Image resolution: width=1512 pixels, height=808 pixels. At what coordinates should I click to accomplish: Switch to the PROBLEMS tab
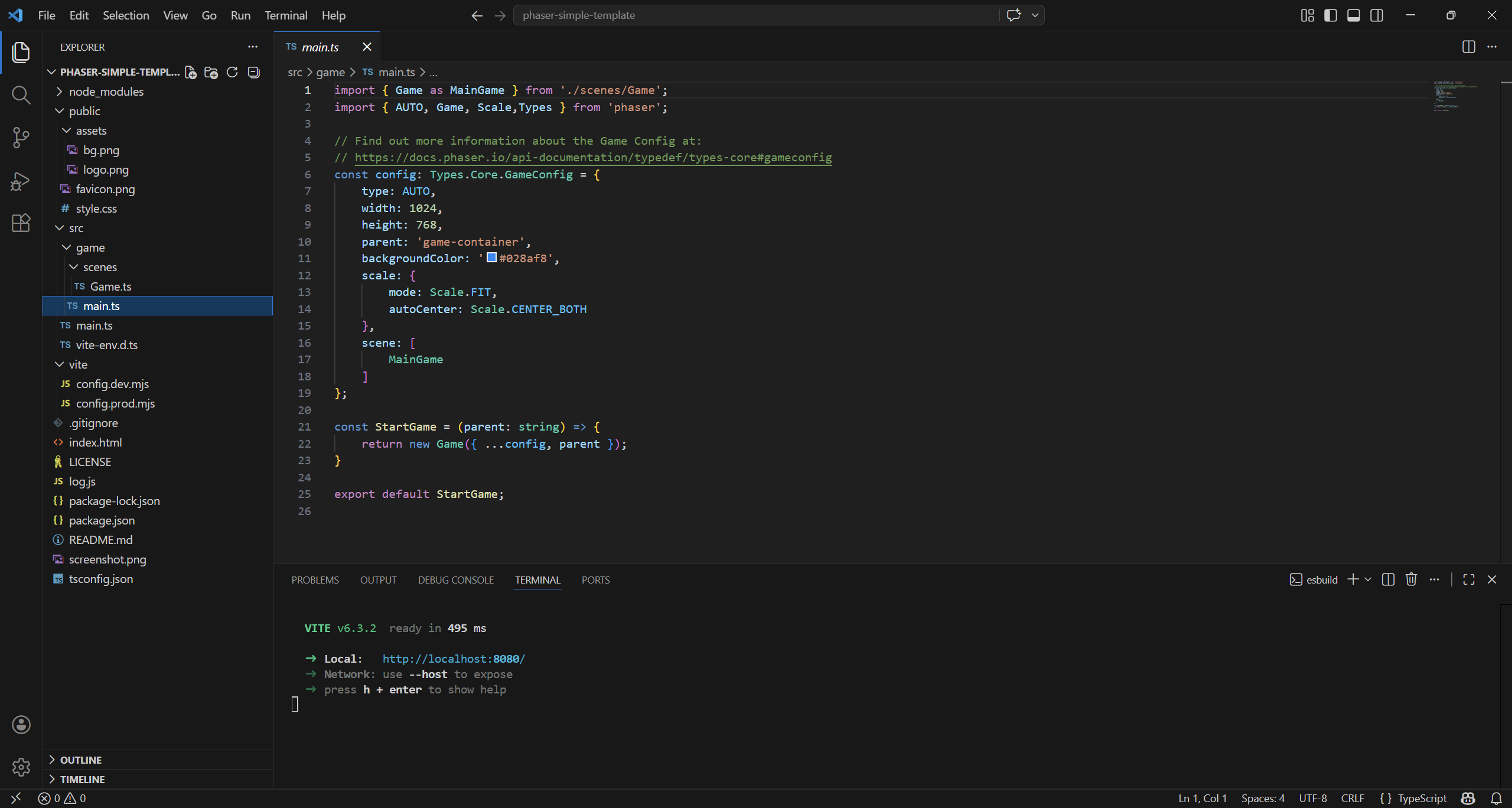pyautogui.click(x=315, y=580)
